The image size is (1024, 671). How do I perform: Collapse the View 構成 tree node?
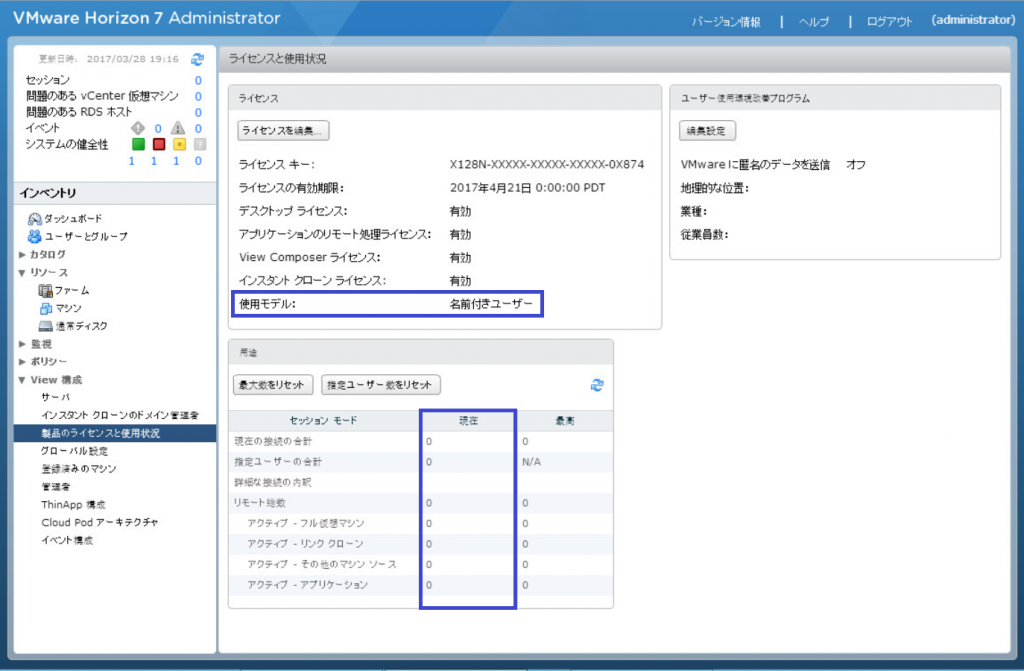coord(22,380)
